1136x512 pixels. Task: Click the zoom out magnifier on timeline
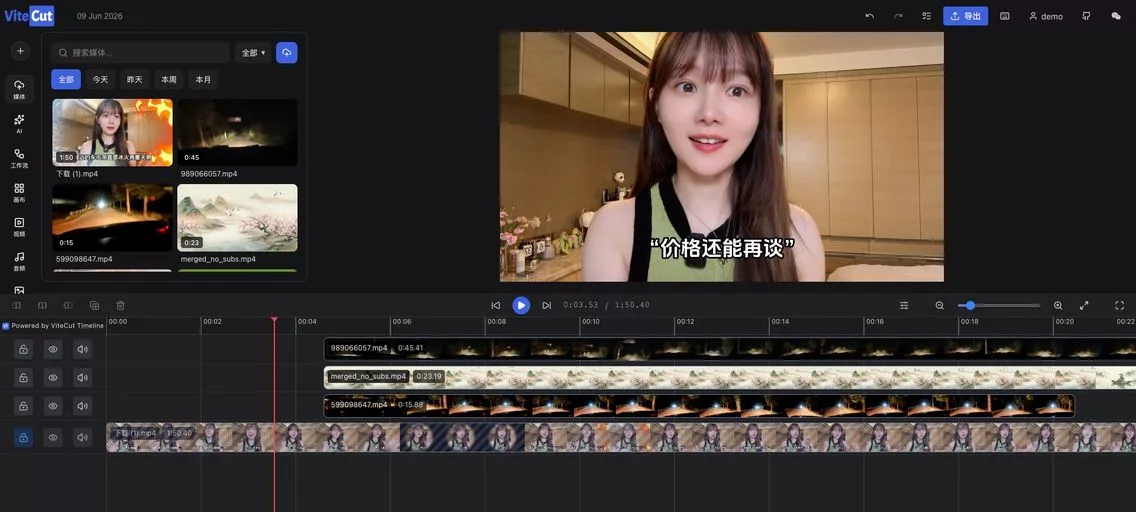click(x=940, y=306)
